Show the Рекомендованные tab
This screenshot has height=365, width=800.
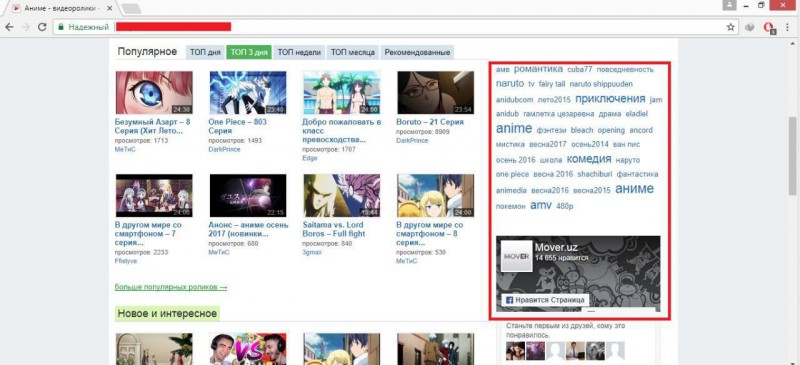[x=417, y=52]
